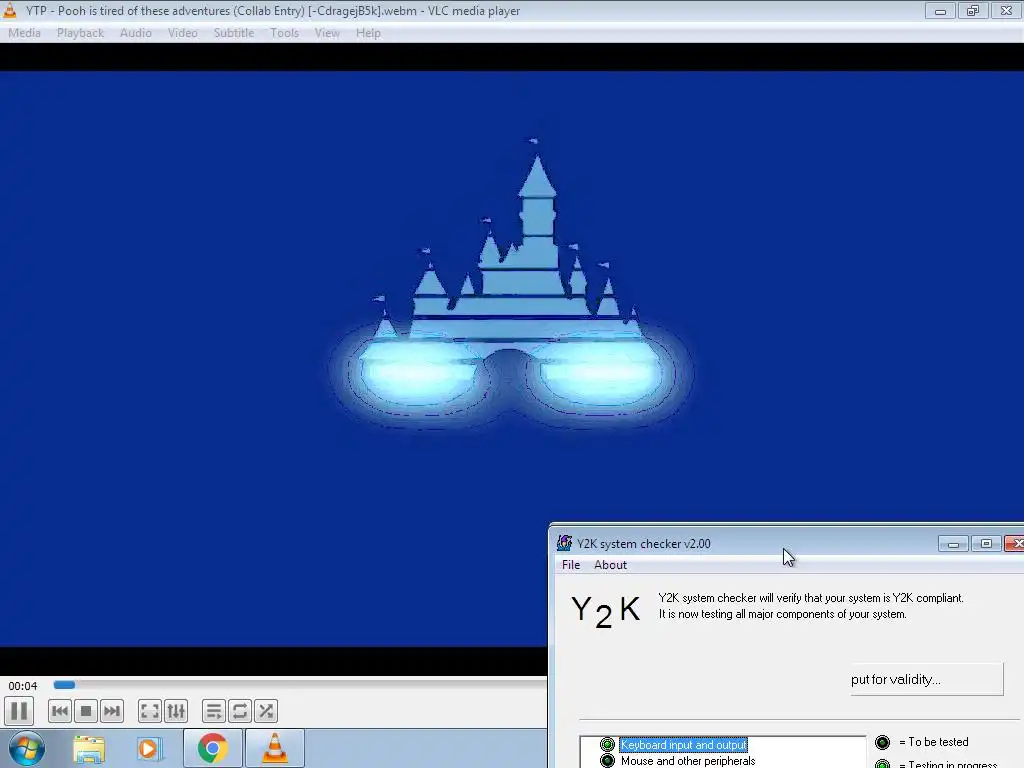Image resolution: width=1024 pixels, height=768 pixels.
Task: Jump to previous media in VLC
Action: tap(59, 711)
